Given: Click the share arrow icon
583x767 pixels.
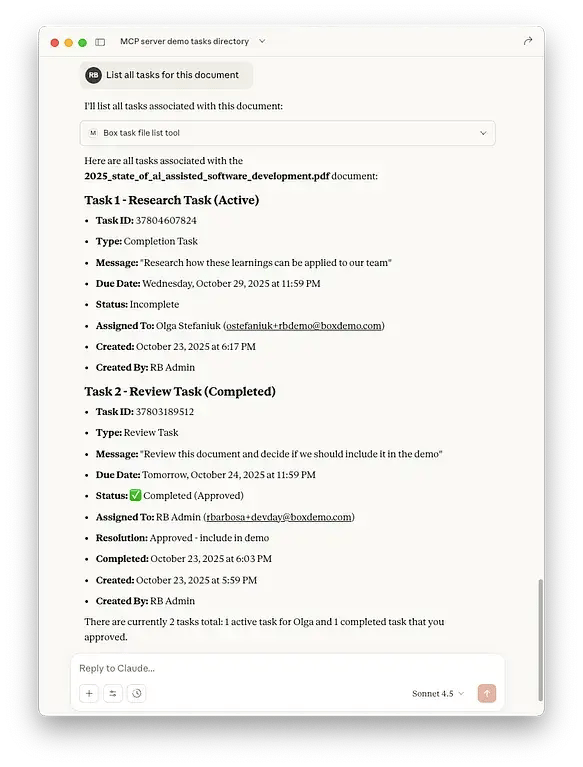Looking at the screenshot, I should (527, 41).
